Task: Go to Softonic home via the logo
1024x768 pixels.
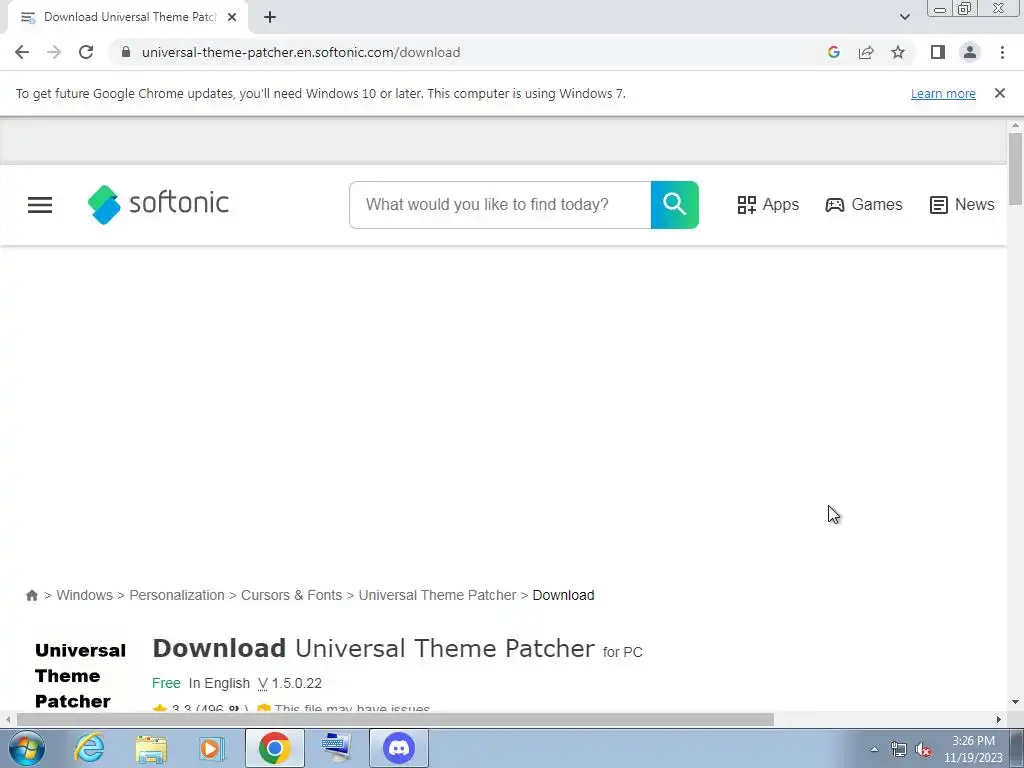Action: tap(158, 204)
